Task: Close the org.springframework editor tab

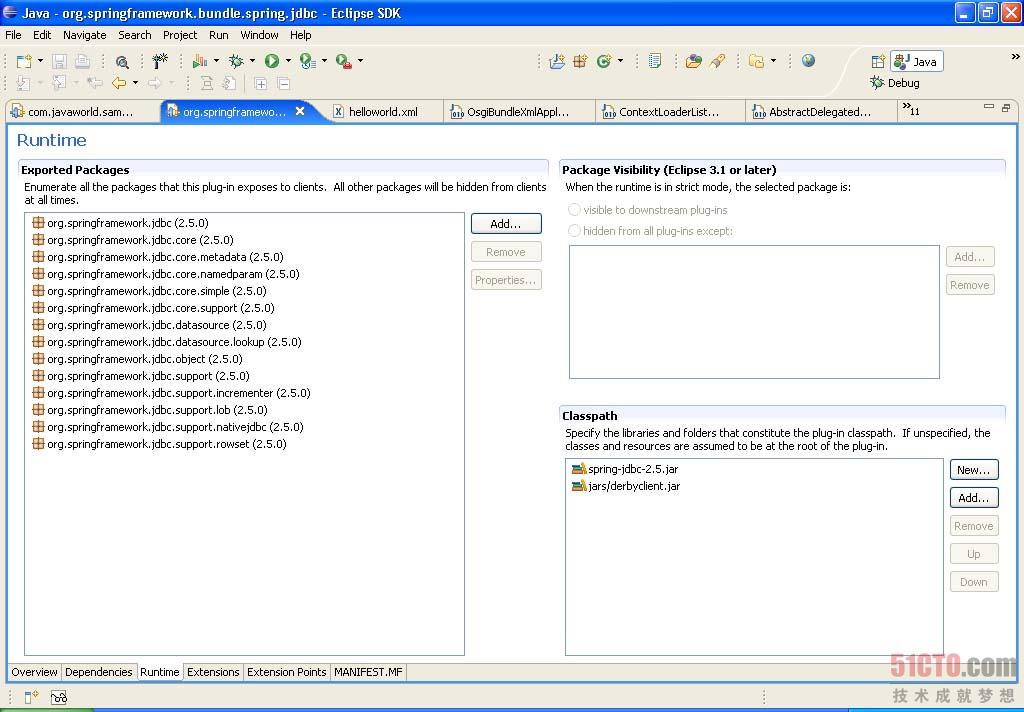Action: point(300,111)
